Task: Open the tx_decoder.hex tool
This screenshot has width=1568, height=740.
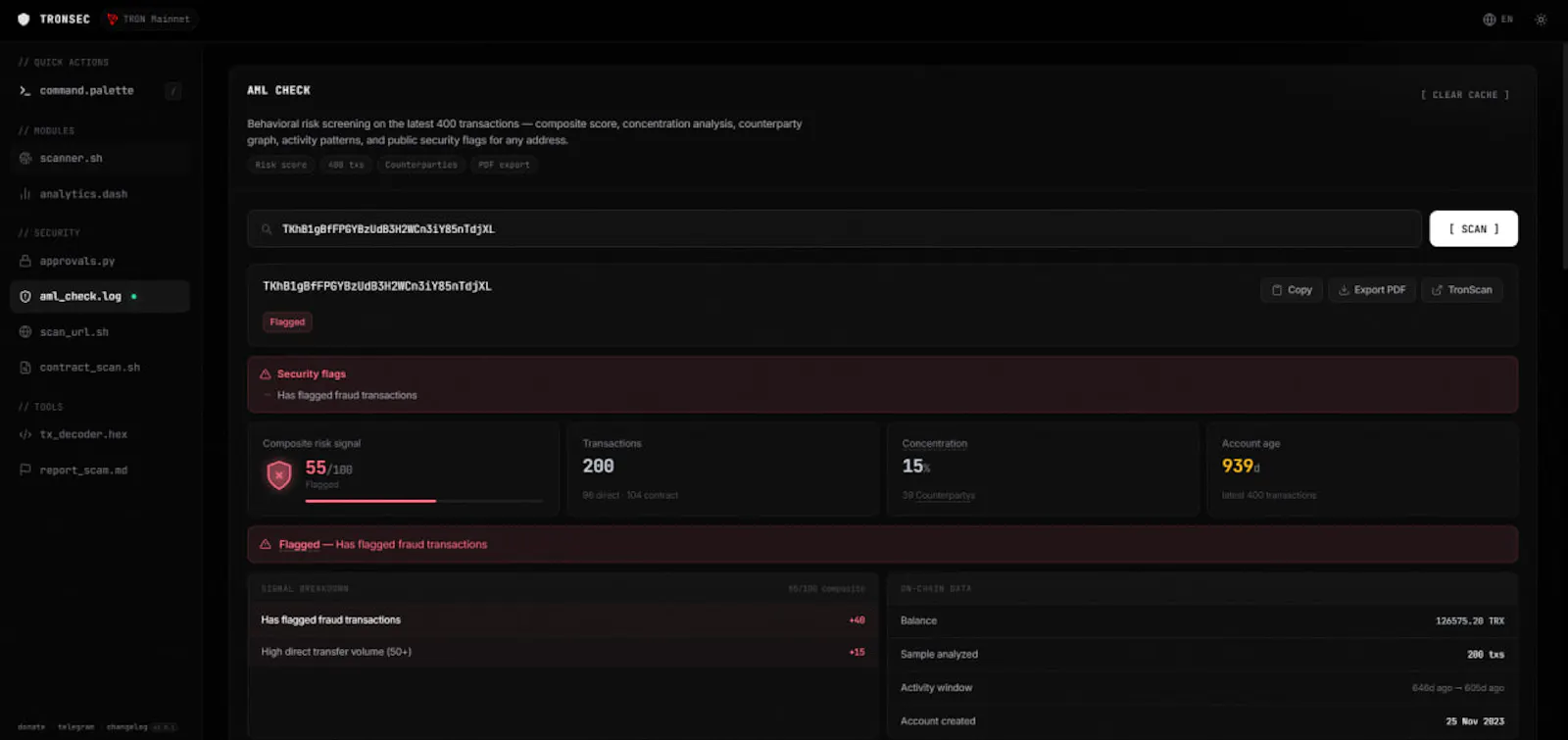Action: pyautogui.click(x=100, y=434)
